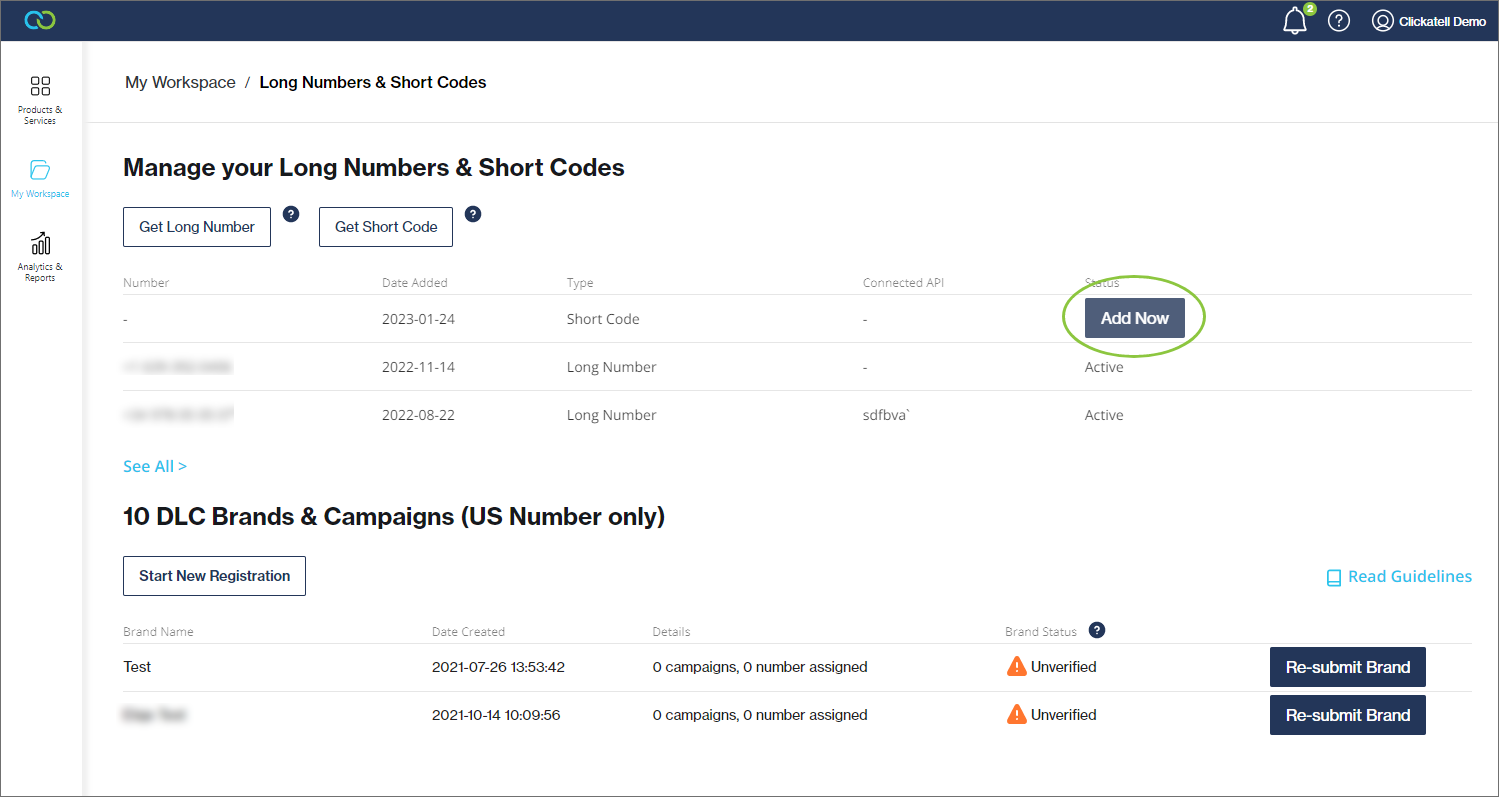Click the help icon beside Get Short Code

click(473, 214)
